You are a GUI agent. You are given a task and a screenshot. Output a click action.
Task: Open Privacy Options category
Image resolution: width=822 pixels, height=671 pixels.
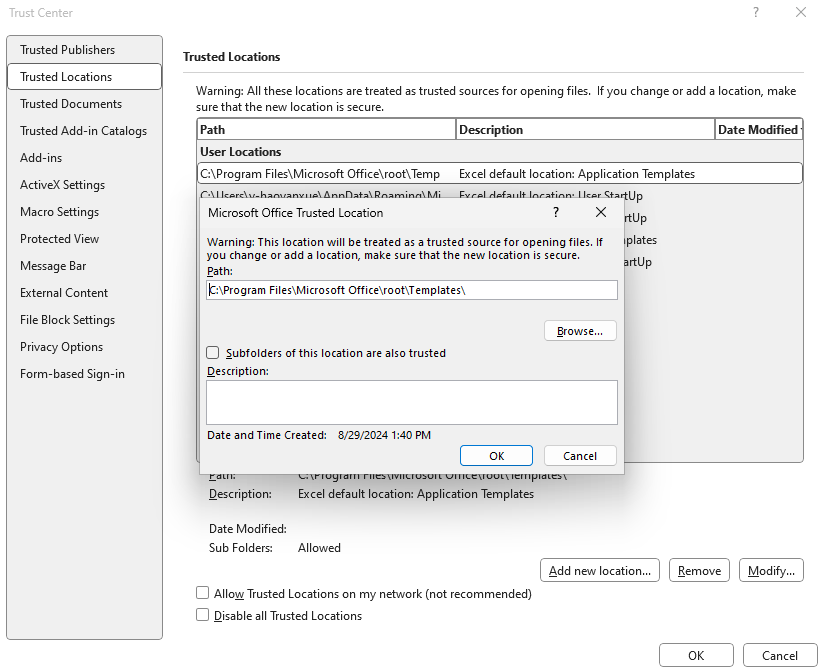[x=84, y=347]
